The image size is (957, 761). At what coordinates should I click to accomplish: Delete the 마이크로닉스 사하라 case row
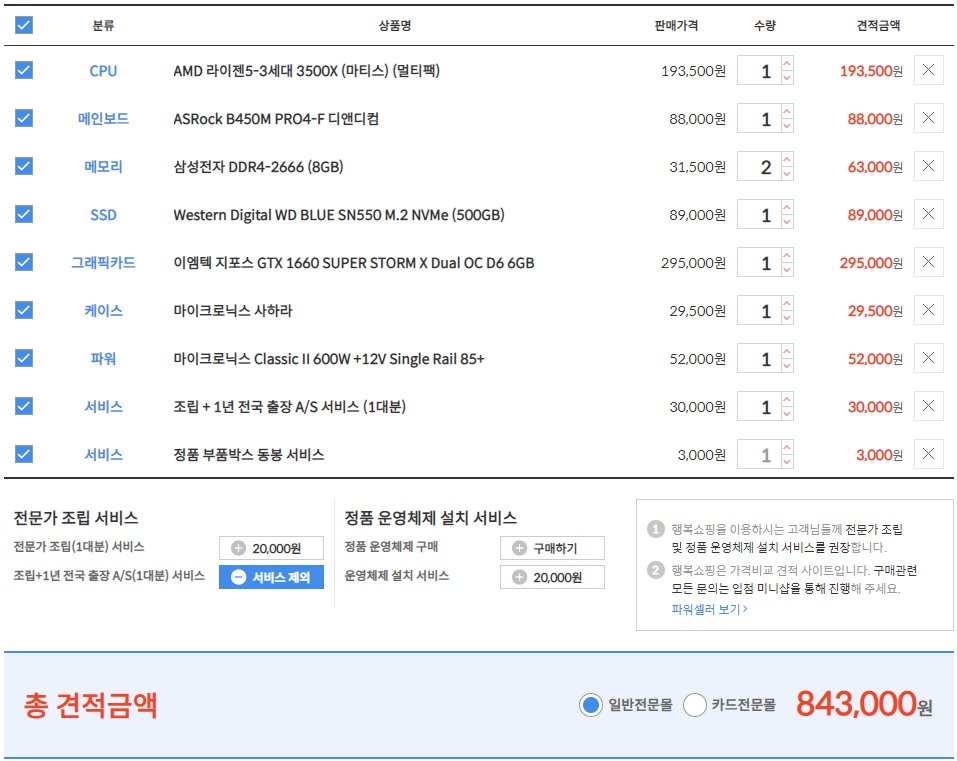tap(928, 311)
